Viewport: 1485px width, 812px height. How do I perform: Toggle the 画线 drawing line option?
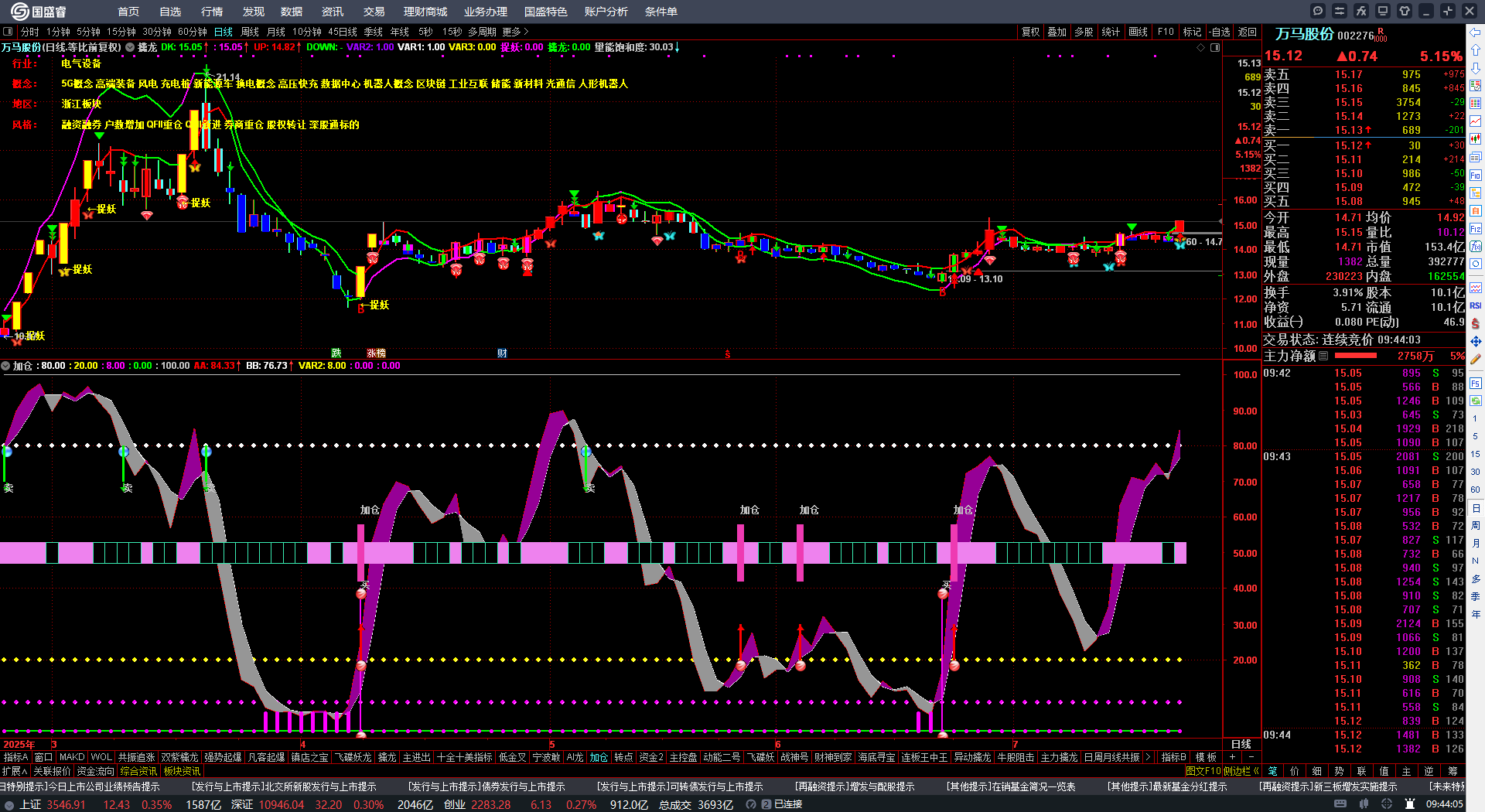click(1138, 32)
